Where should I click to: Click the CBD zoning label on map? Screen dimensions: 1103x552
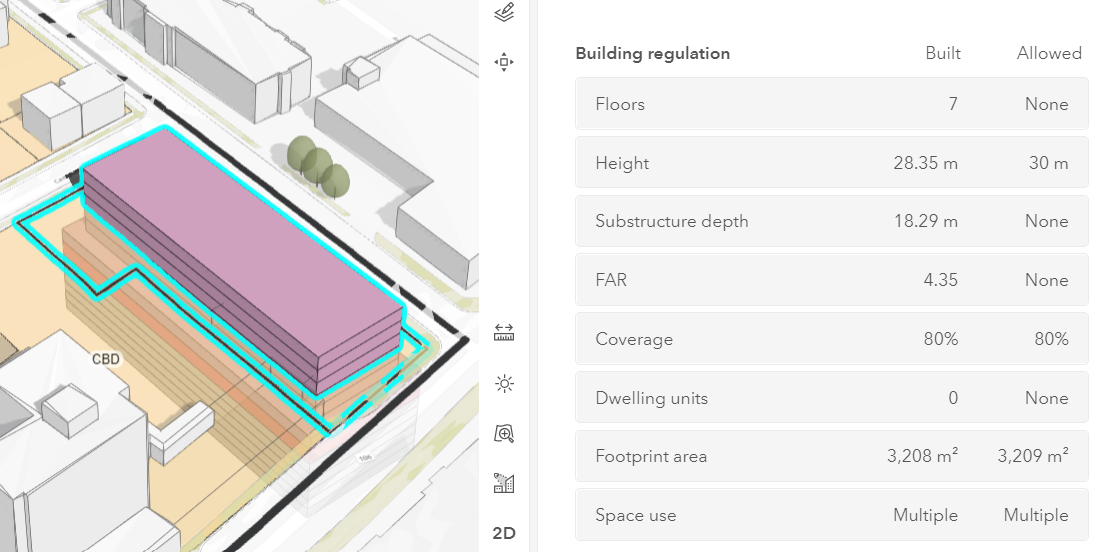pyautogui.click(x=106, y=359)
